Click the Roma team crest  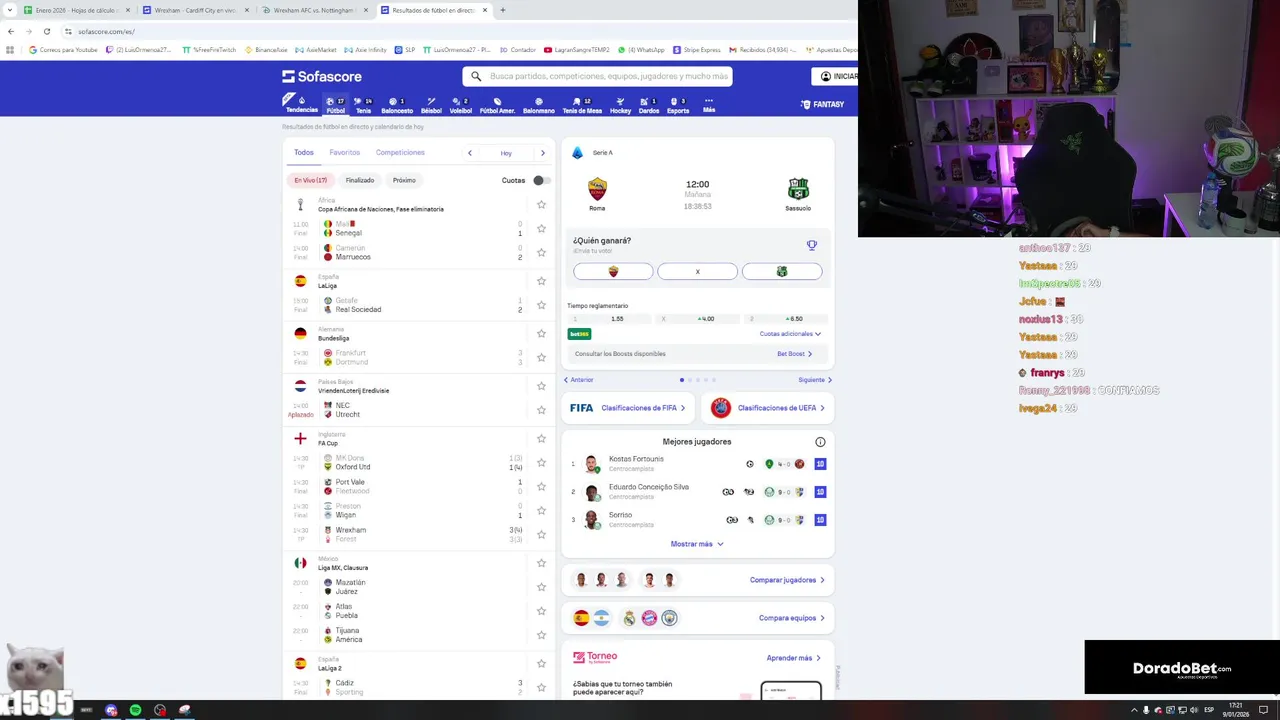597,189
